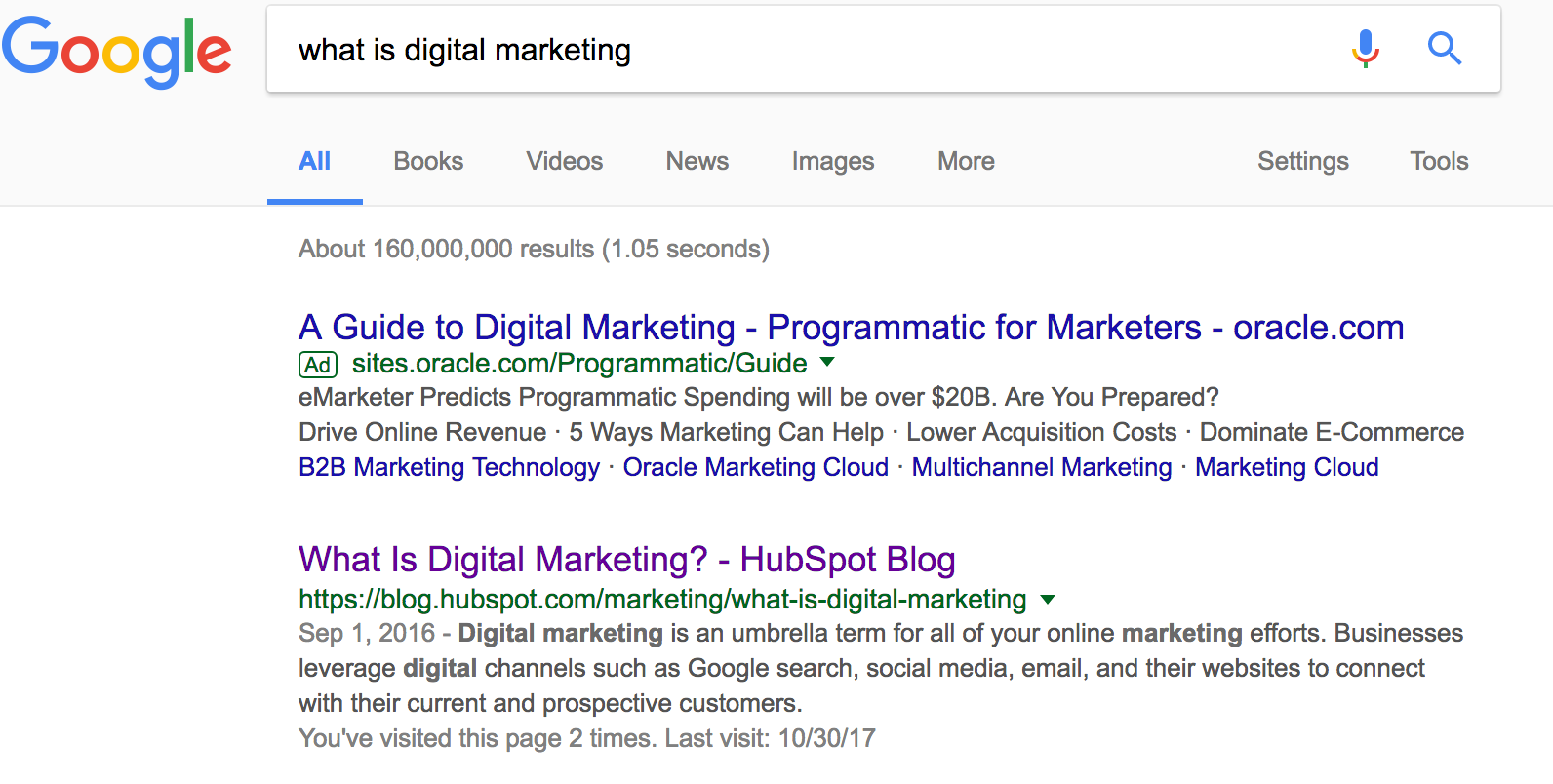Switch to the Books tab
The width and height of the screenshot is (1553, 784).
[428, 161]
